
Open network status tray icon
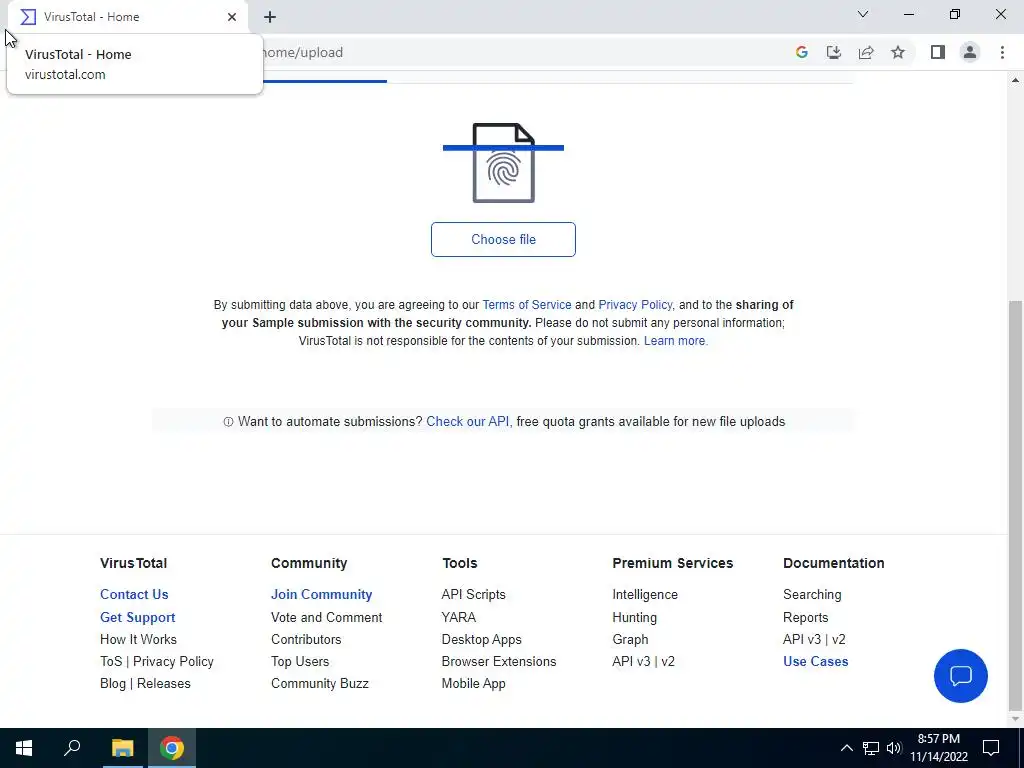[x=871, y=748]
